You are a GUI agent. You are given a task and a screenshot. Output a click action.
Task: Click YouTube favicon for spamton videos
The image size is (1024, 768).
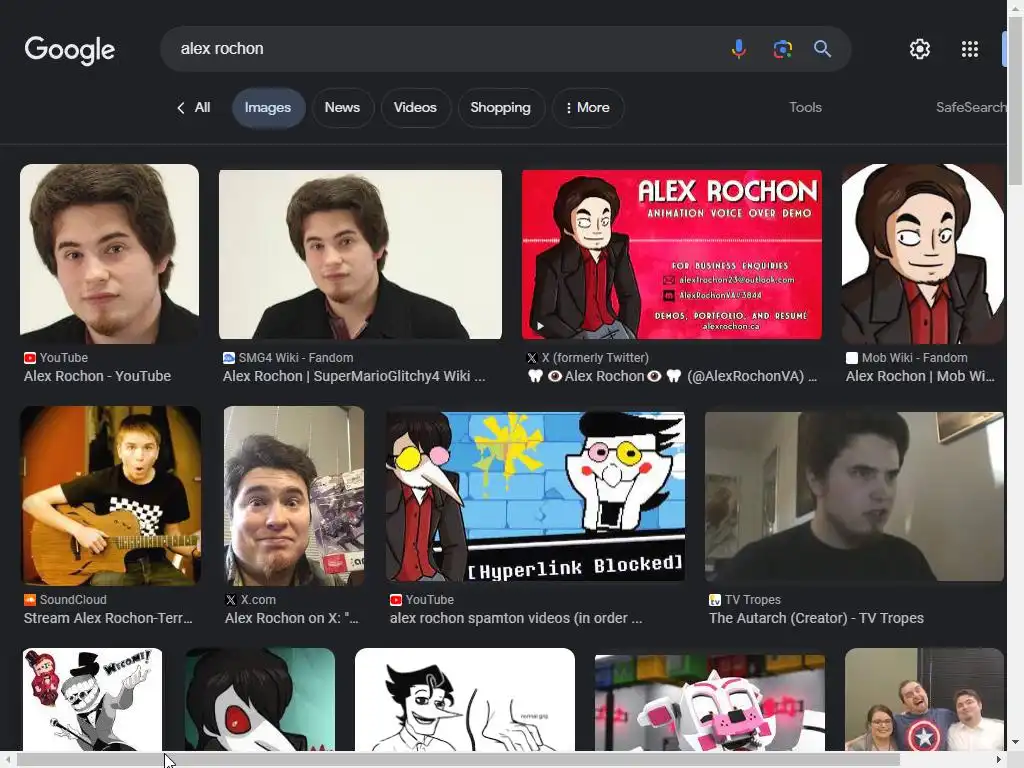tap(395, 600)
